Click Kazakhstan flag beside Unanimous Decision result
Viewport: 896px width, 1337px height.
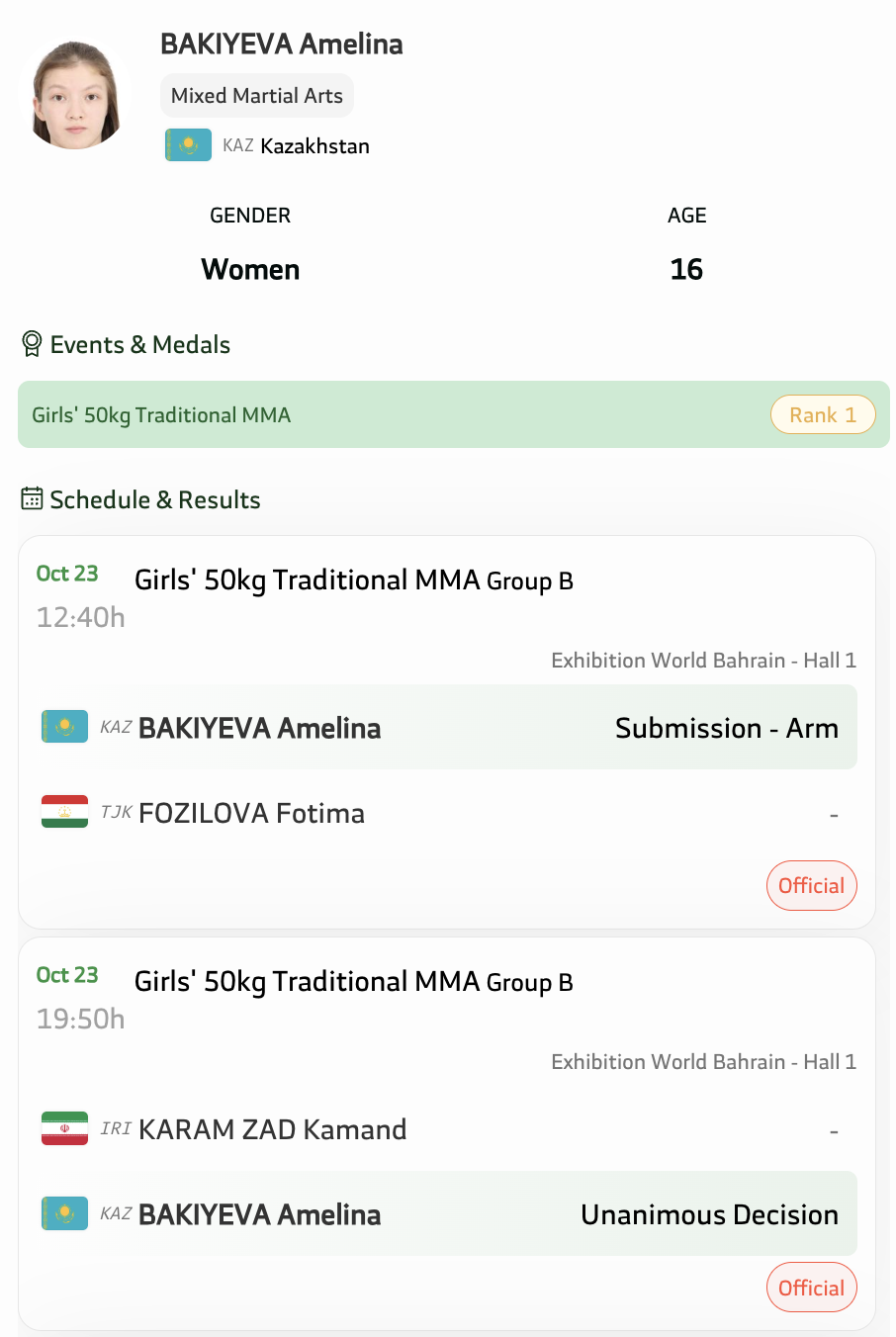[64, 1213]
